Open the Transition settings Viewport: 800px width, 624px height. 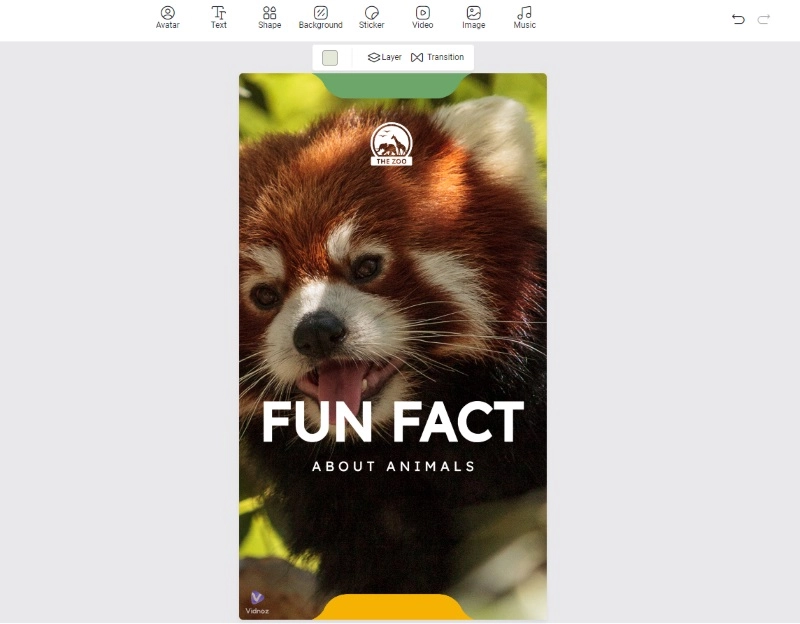tap(438, 58)
